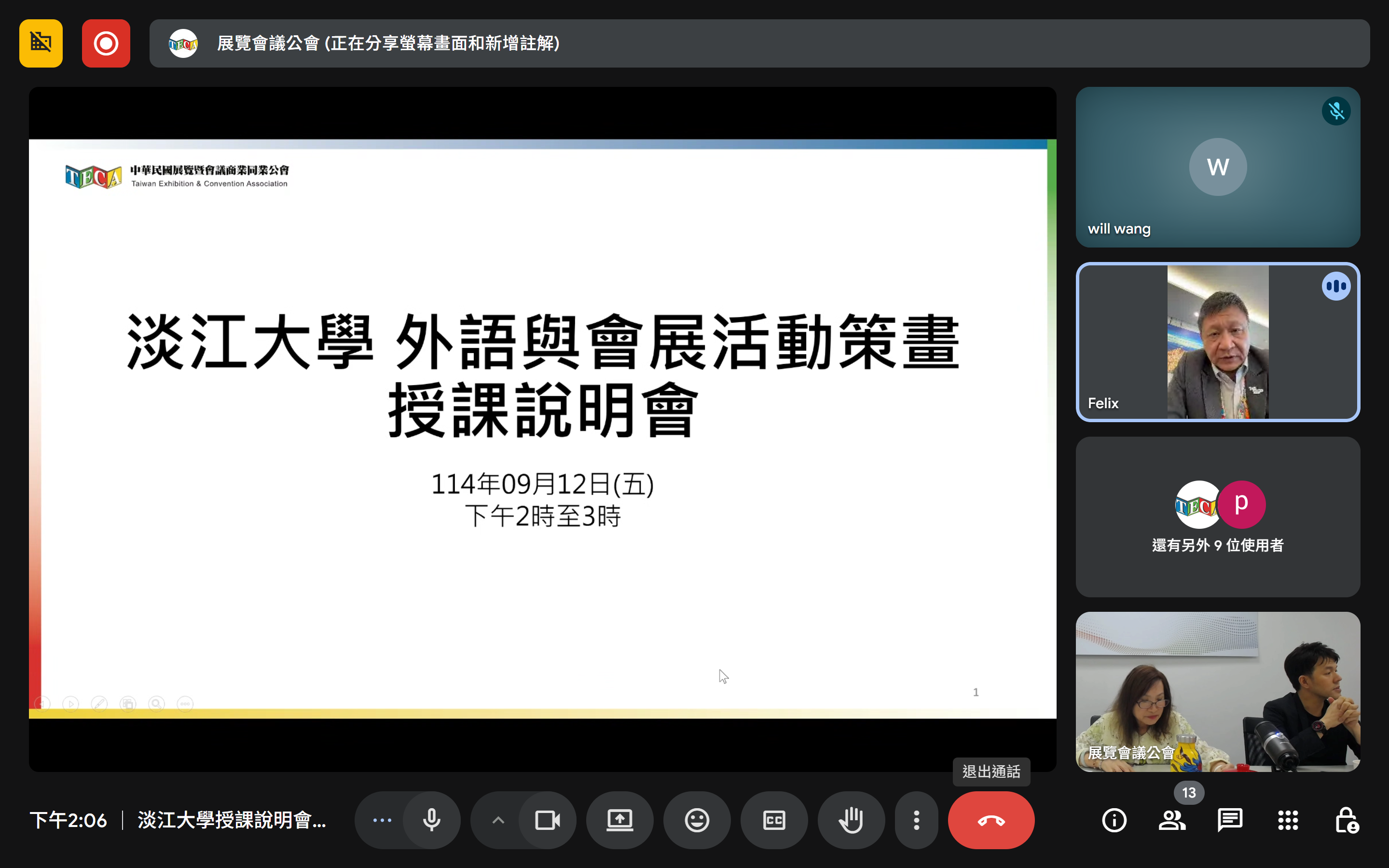Toggle the camera on or off
Screen dimensions: 1389x868
click(x=547, y=820)
